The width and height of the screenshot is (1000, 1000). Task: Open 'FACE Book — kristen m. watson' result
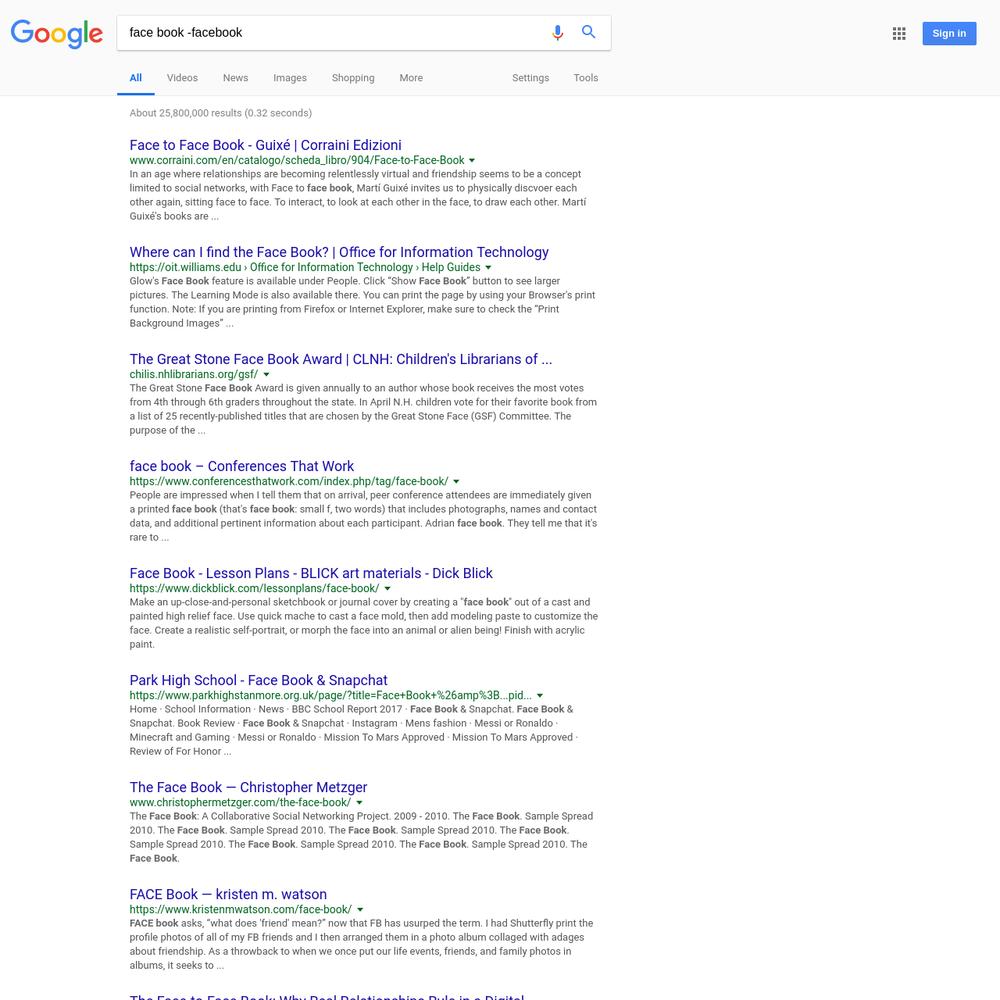click(x=228, y=895)
